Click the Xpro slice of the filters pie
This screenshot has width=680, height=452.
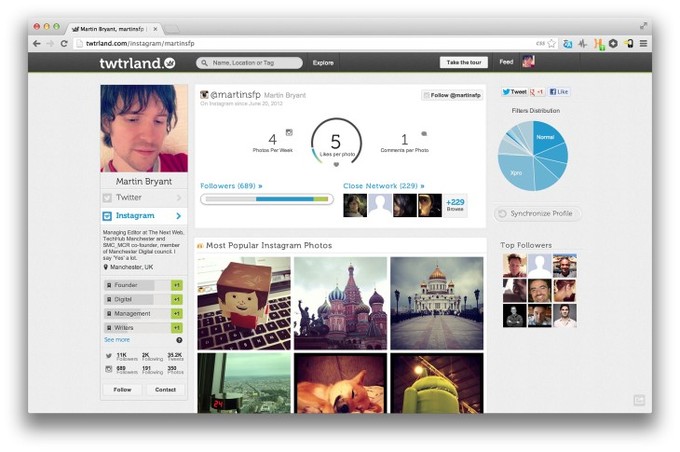coord(516,171)
